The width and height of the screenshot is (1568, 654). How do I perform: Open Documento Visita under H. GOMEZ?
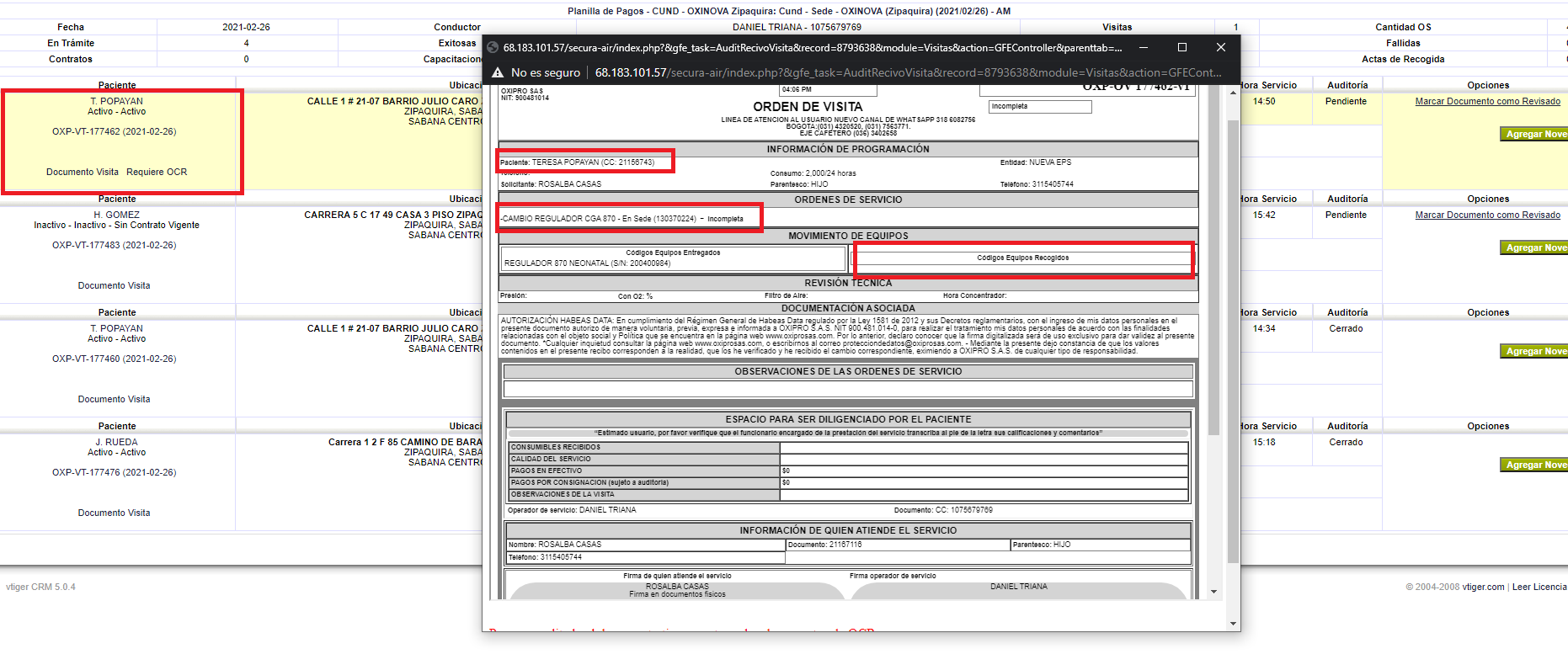point(115,285)
